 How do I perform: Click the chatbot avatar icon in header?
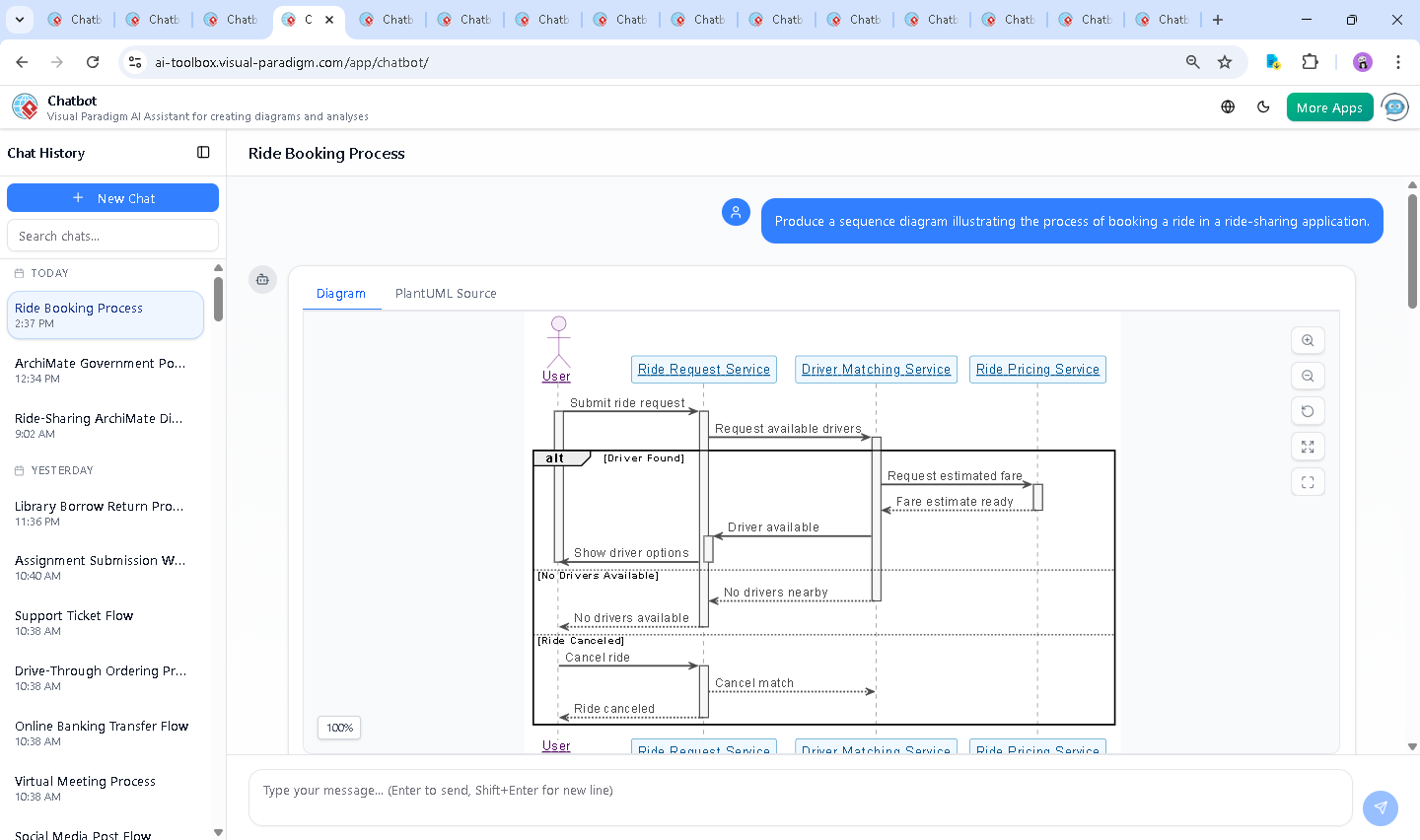click(x=1395, y=107)
